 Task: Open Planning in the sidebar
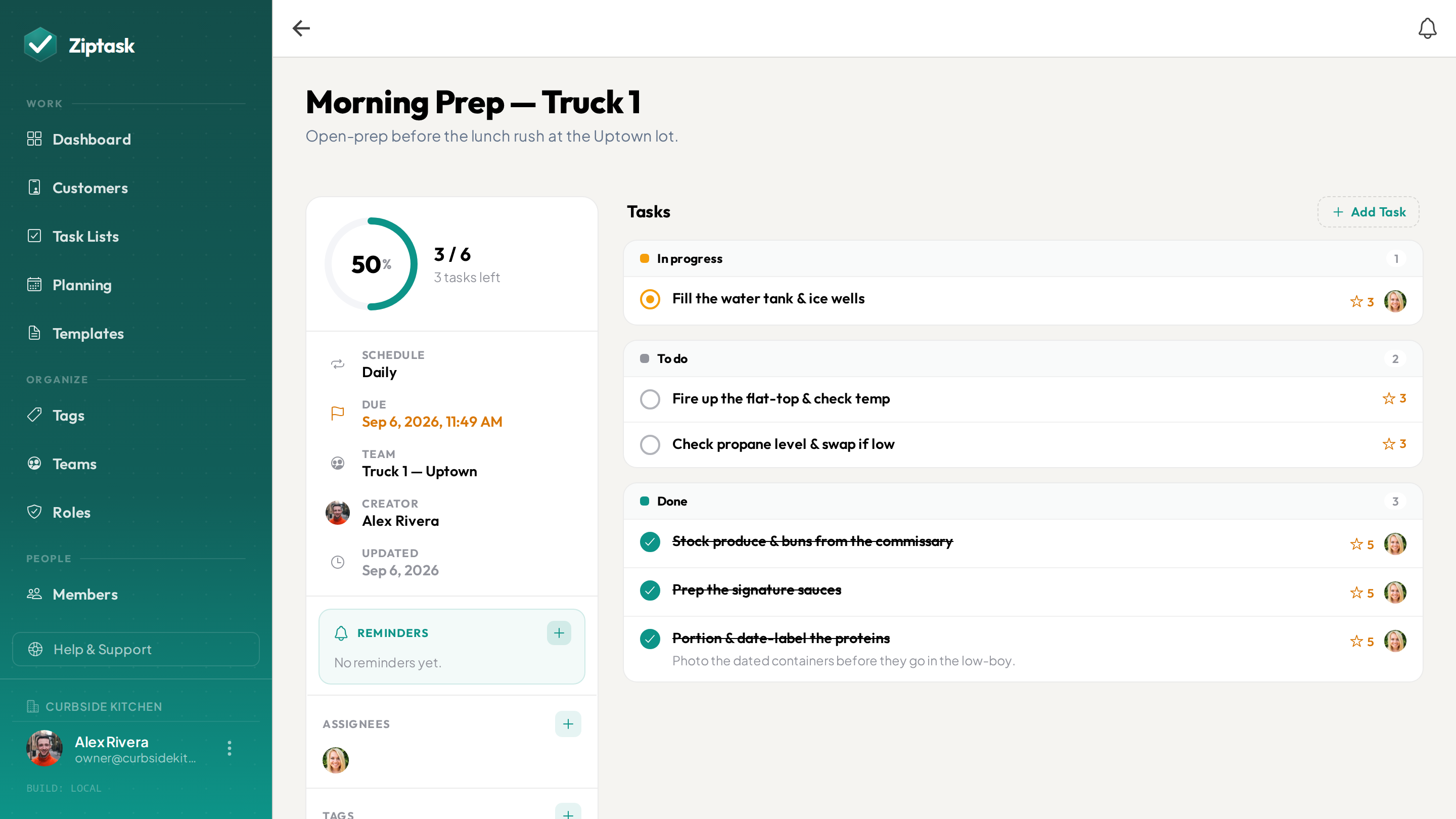point(135,285)
